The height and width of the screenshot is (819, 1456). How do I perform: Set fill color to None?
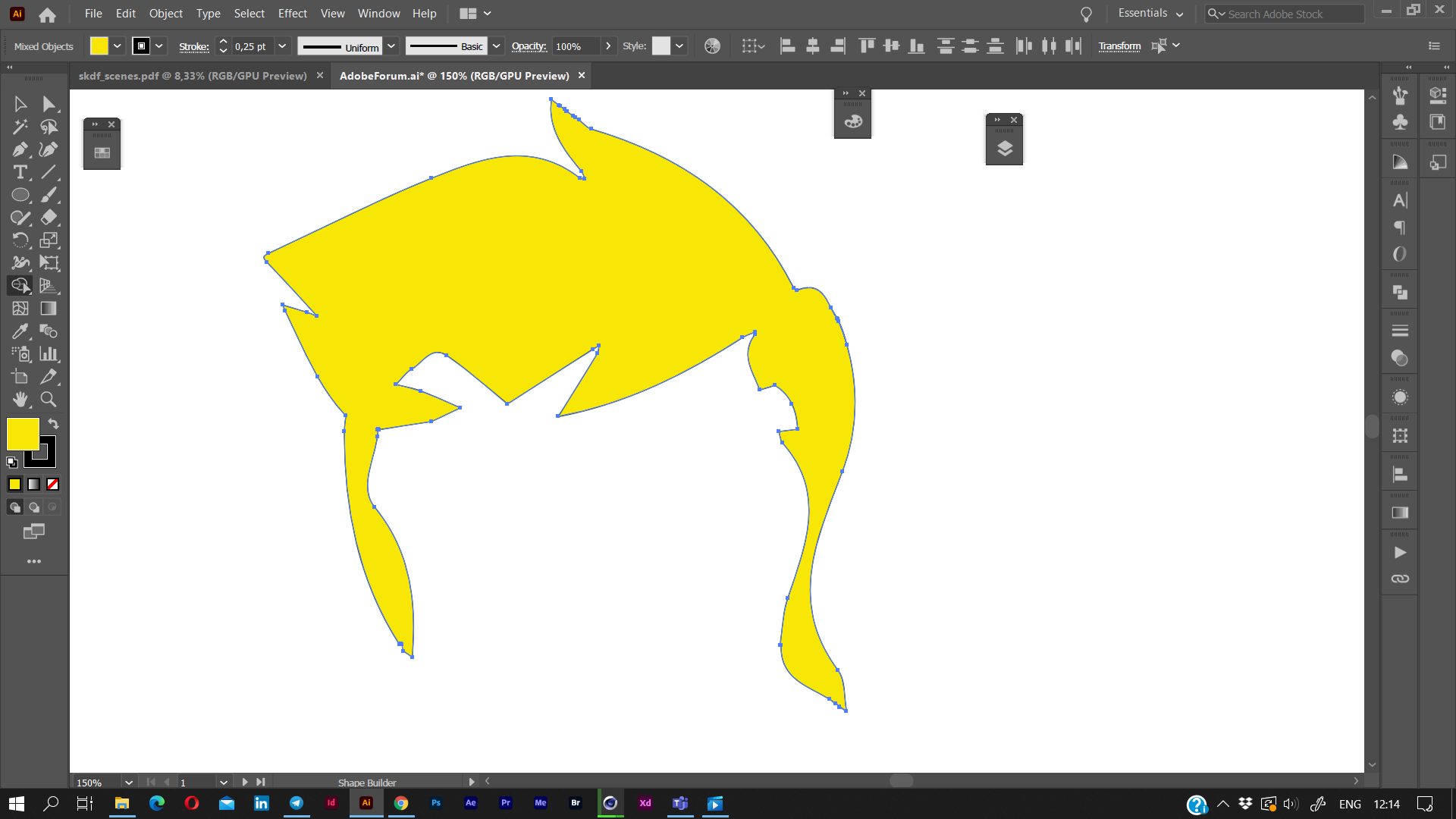[52, 484]
